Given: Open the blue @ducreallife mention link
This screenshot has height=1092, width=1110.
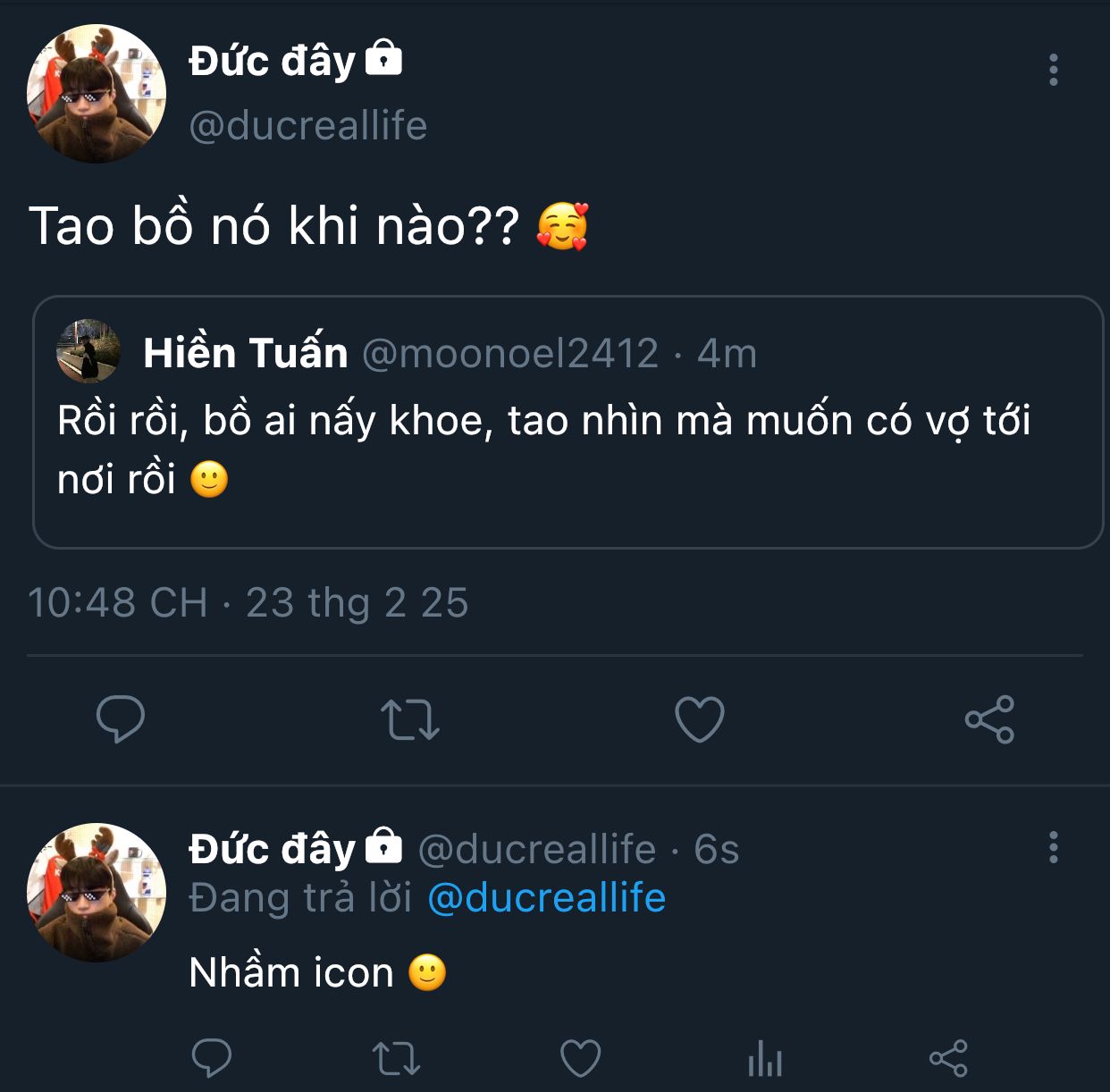Looking at the screenshot, I should [x=547, y=897].
